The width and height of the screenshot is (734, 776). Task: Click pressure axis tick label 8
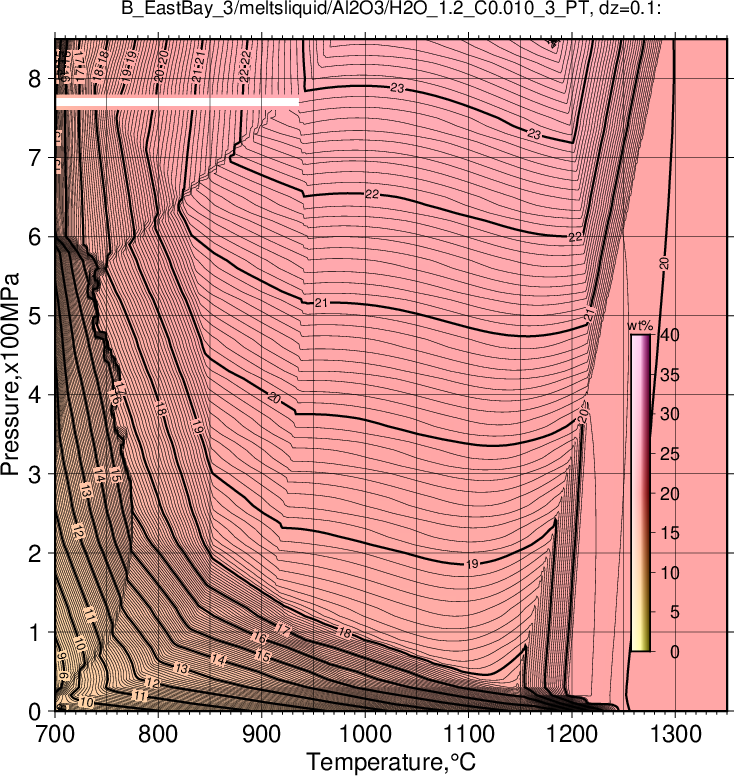[x=35, y=79]
